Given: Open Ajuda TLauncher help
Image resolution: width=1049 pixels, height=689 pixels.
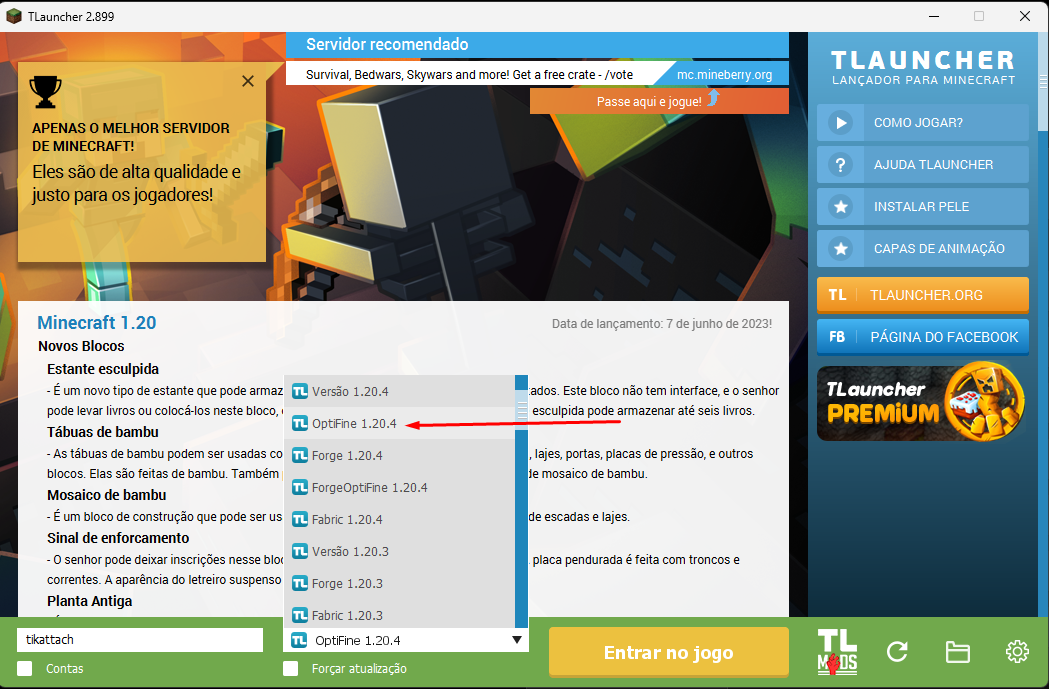Looking at the screenshot, I should click(x=923, y=165).
